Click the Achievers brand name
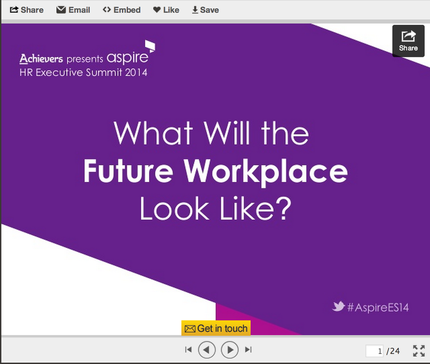The height and width of the screenshot is (364, 430). pyautogui.click(x=41, y=59)
